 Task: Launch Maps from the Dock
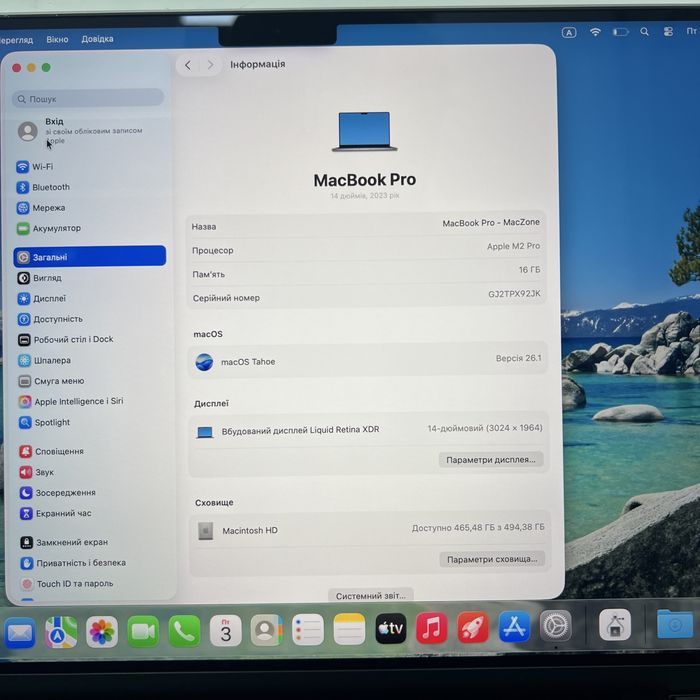(61, 632)
